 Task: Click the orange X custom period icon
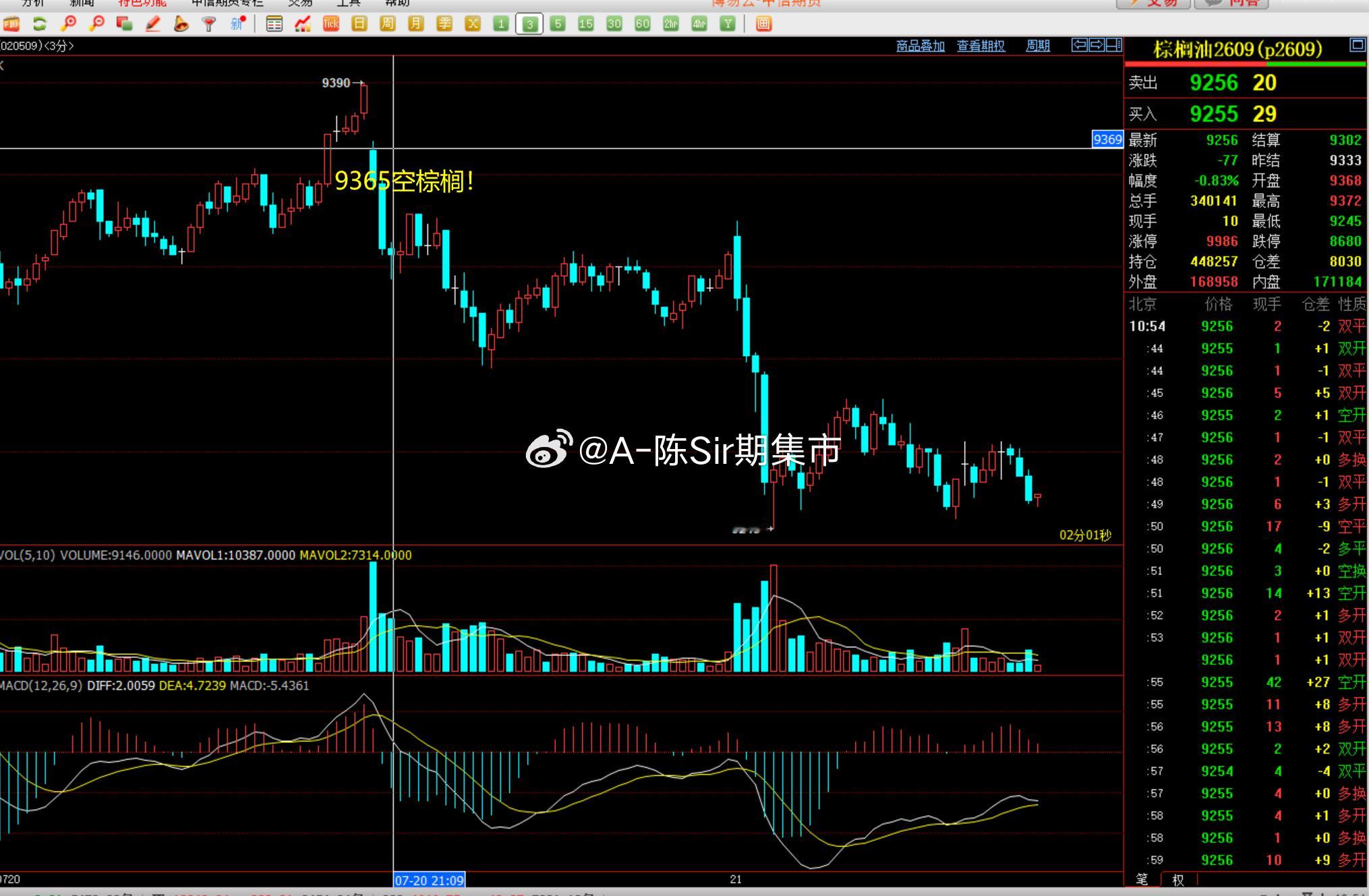pyautogui.click(x=473, y=24)
